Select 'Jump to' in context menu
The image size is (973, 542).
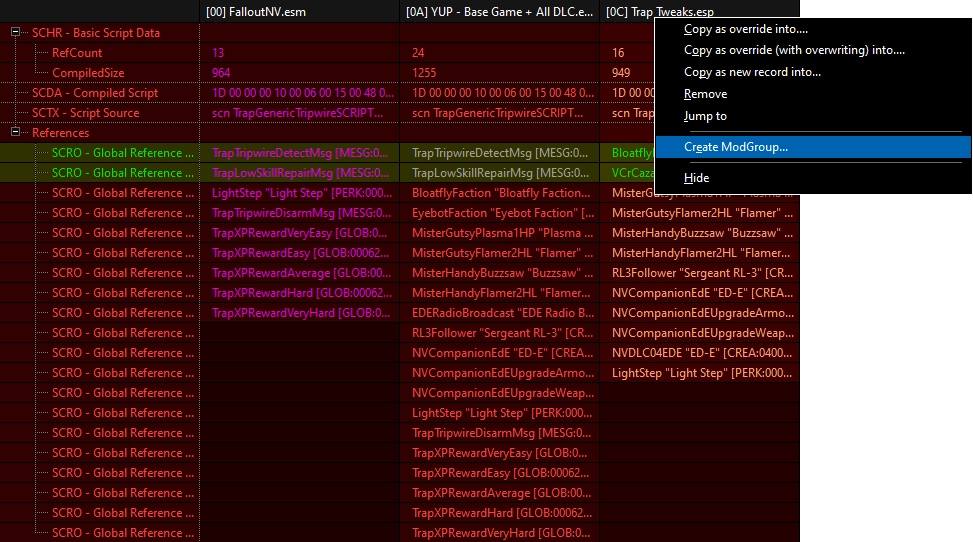point(705,116)
